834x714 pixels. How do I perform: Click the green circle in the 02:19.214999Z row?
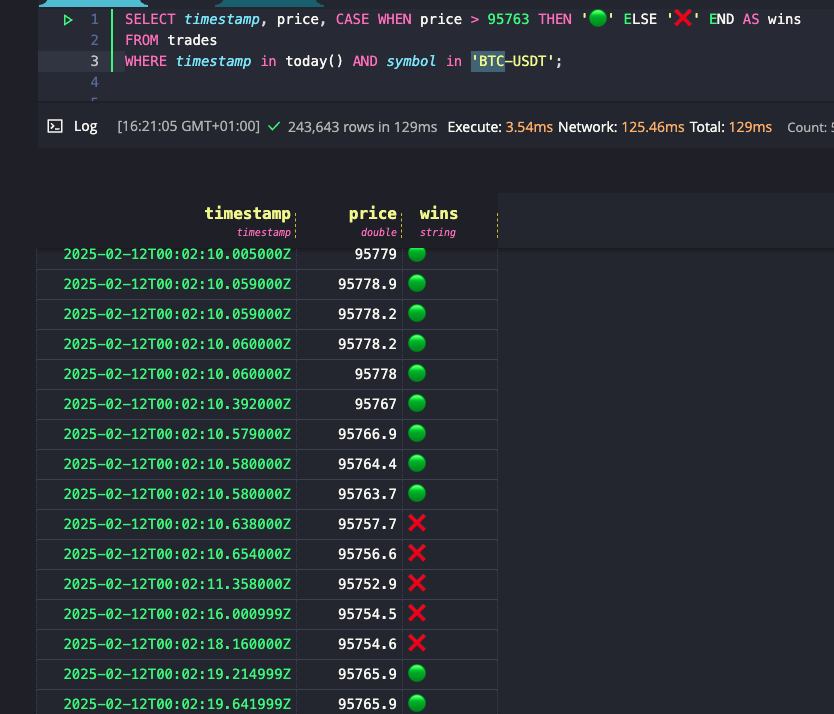pyautogui.click(x=417, y=674)
